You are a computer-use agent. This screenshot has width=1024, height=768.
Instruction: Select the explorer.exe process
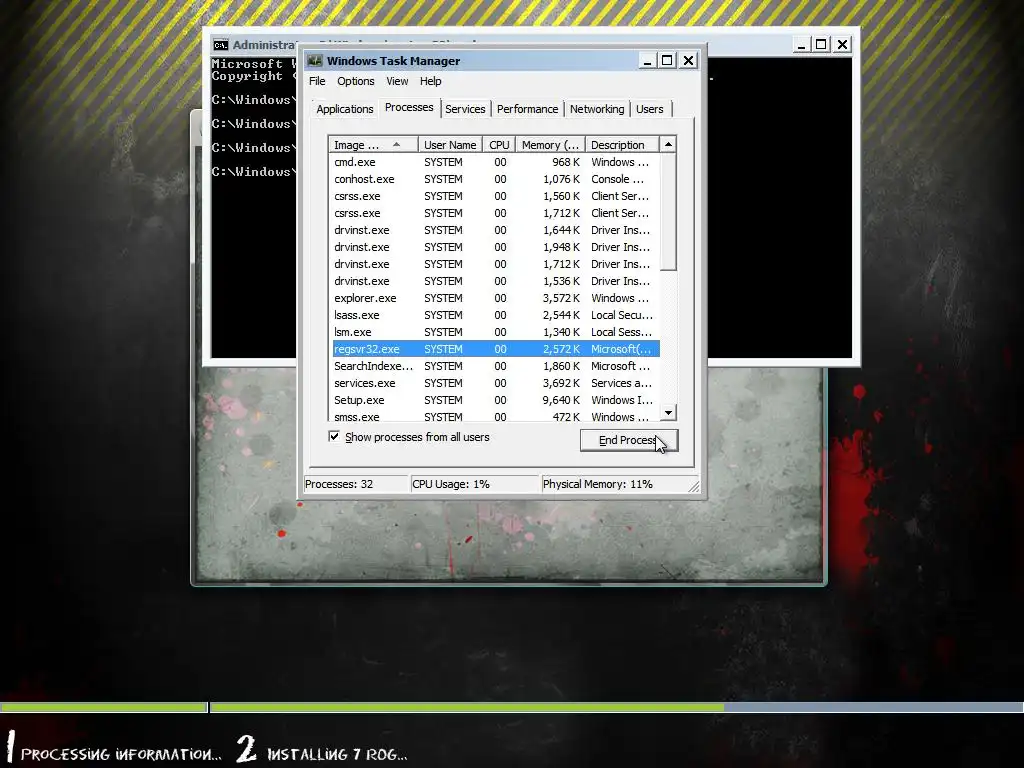[494, 298]
